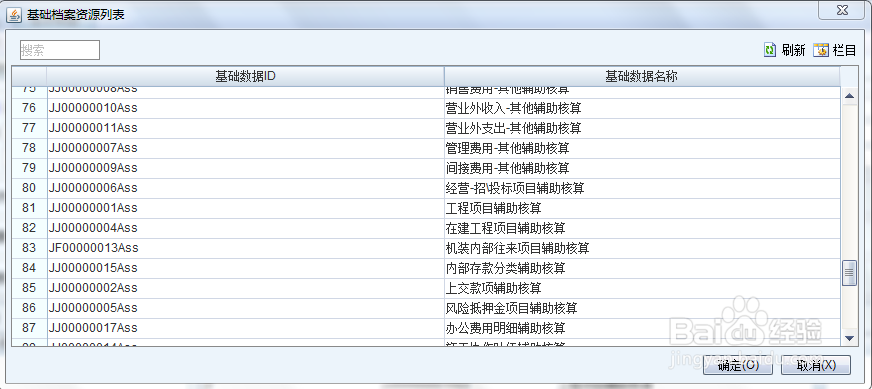Click row number 79
Viewport: 872px width, 389px height.
(x=29, y=168)
